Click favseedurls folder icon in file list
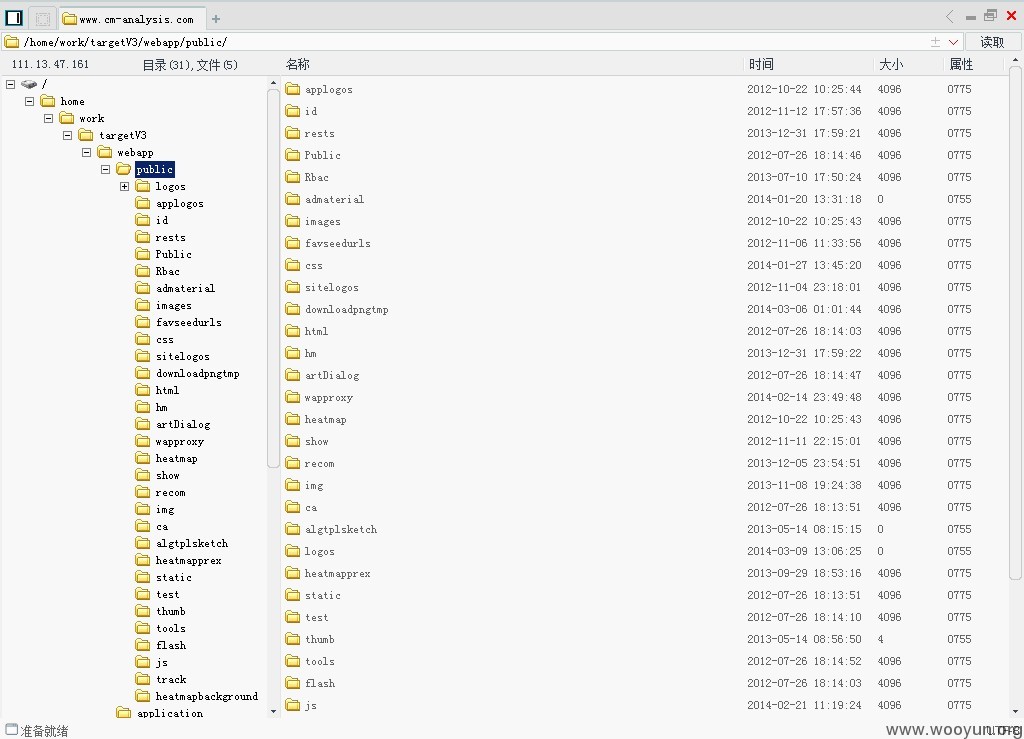Image resolution: width=1024 pixels, height=739 pixels. [293, 243]
